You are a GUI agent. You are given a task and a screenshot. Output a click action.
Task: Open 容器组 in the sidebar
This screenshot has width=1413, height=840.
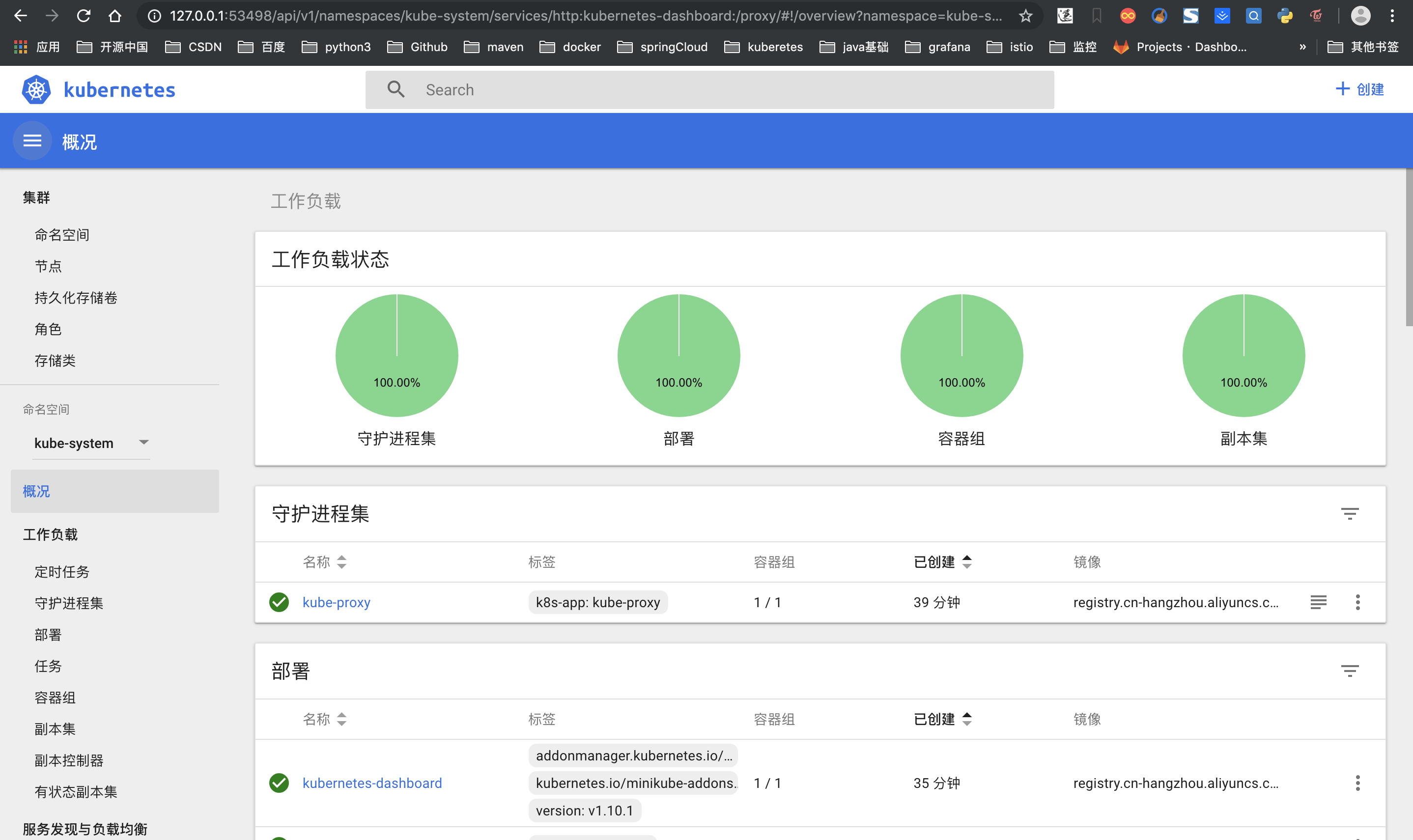(55, 698)
